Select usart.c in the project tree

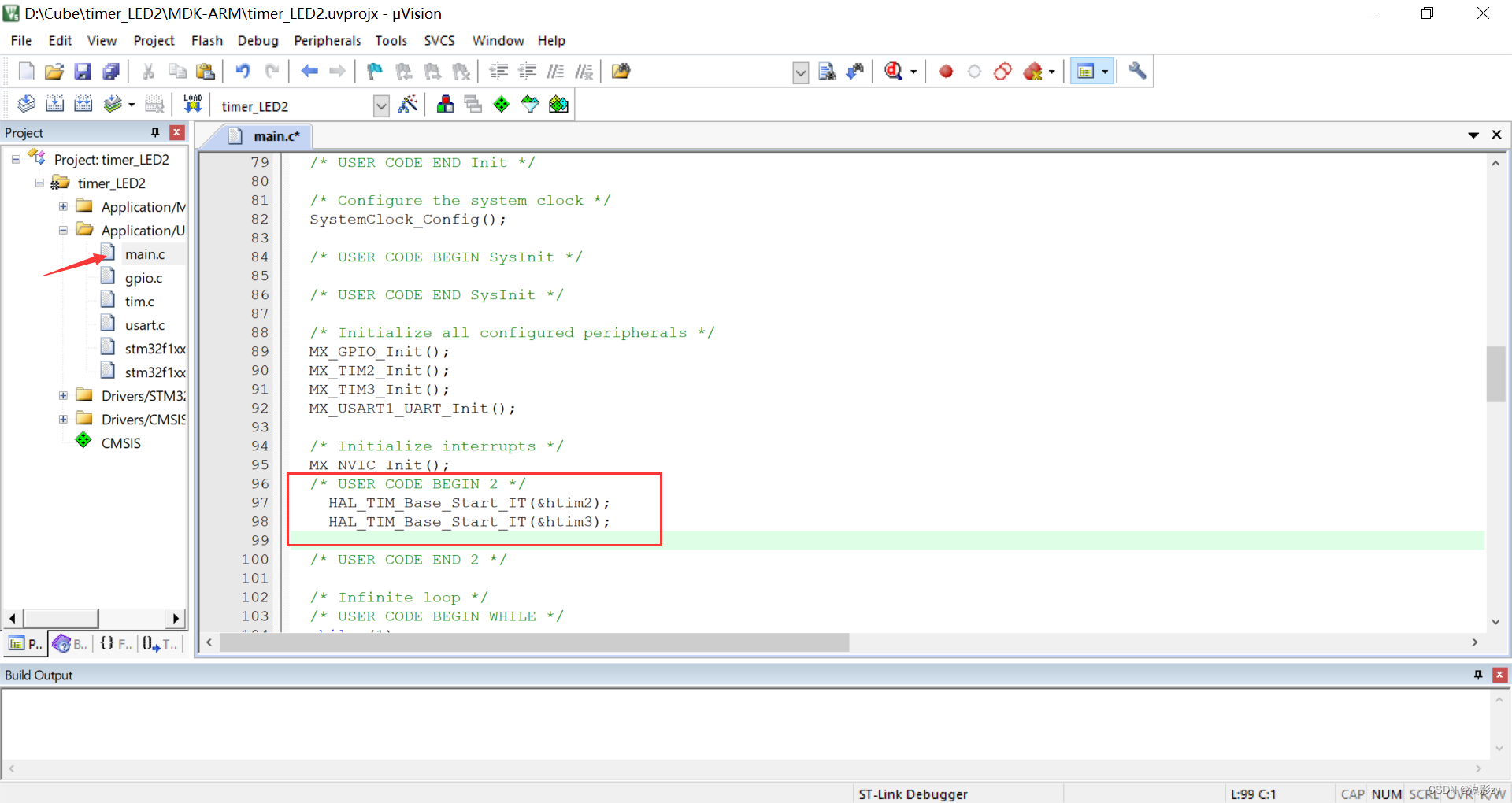(145, 325)
